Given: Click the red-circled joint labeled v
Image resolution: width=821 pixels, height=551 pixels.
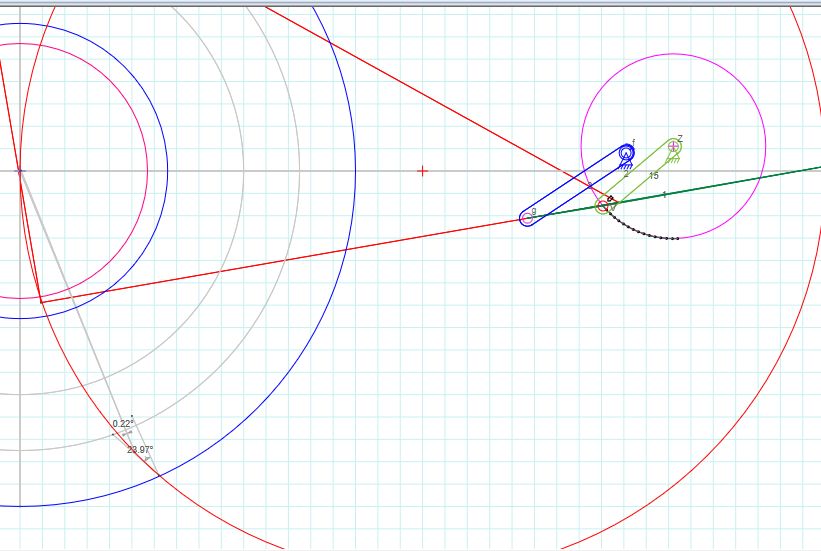Looking at the screenshot, I should [x=603, y=206].
